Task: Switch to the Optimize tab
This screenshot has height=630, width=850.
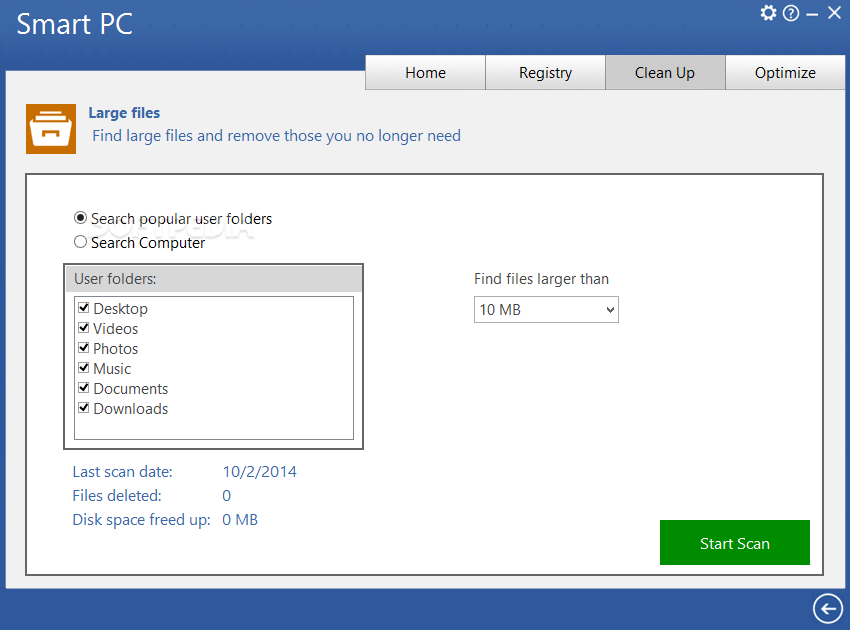Action: tap(785, 72)
